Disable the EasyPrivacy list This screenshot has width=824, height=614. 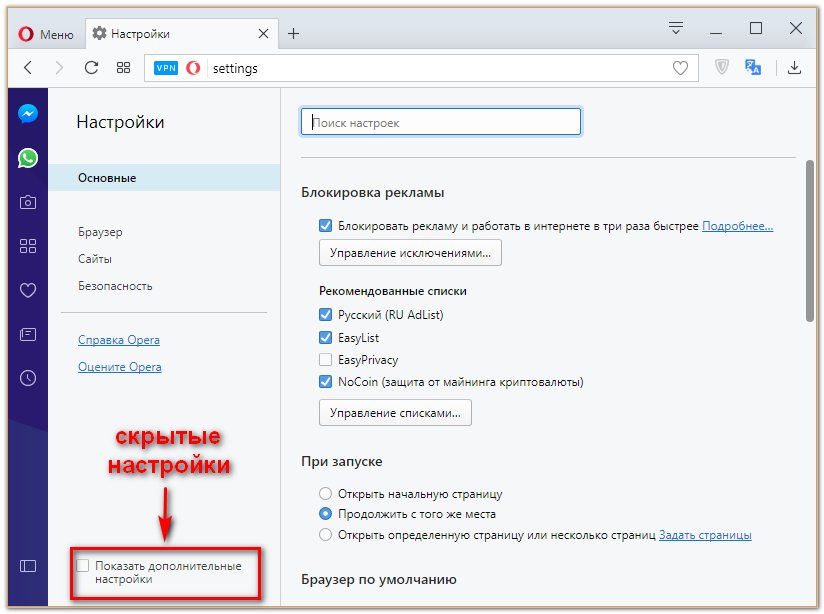(x=325, y=359)
